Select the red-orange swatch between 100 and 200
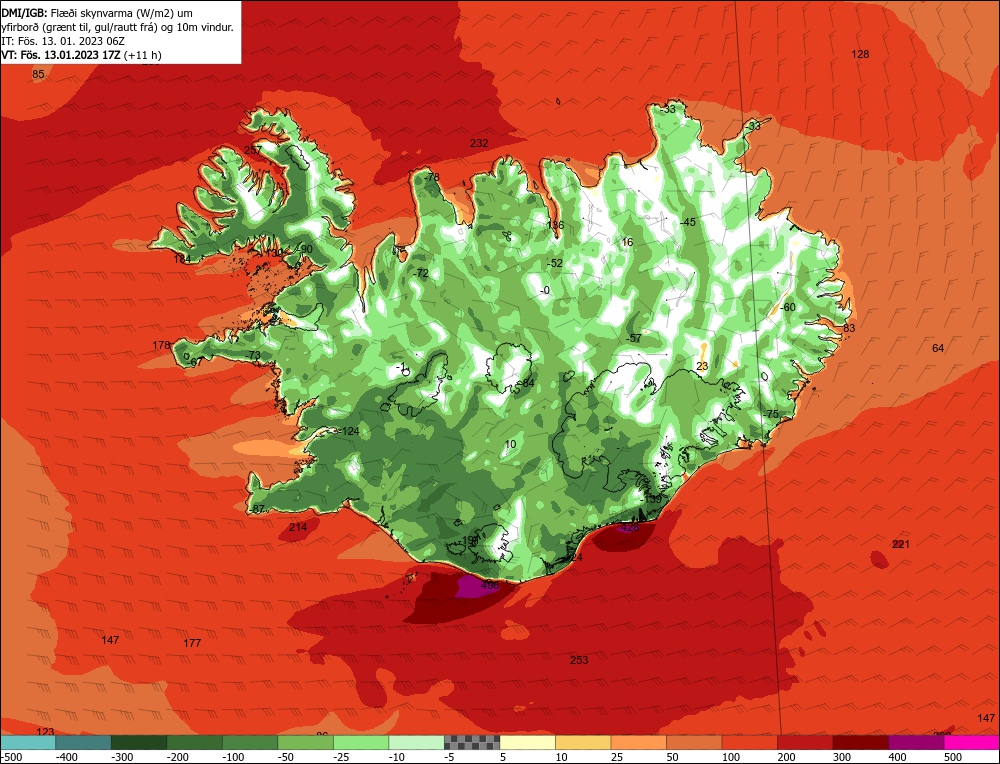The image size is (1000, 764). (x=749, y=742)
